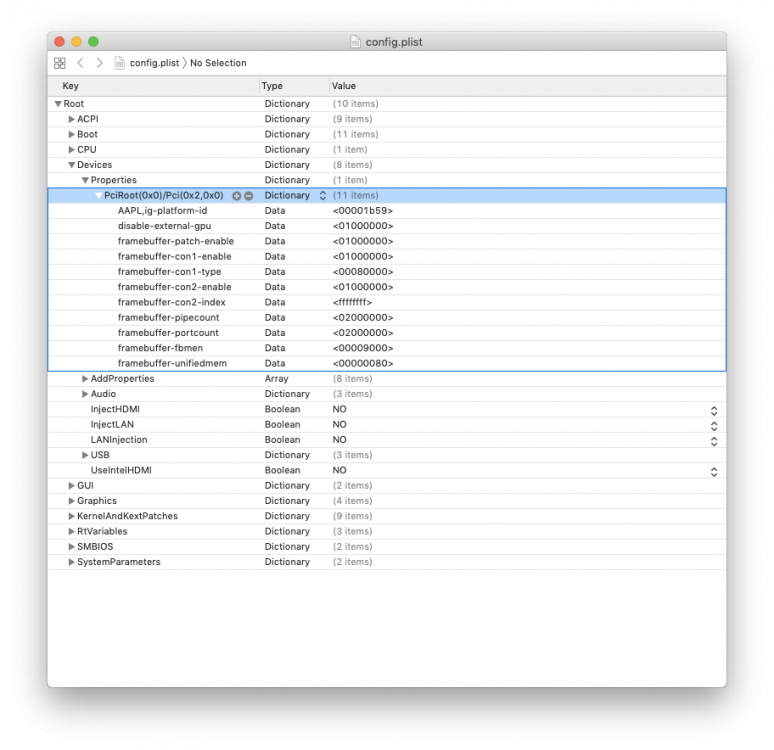Select the AAPL,ig-platform-id key
The width and height of the screenshot is (774, 750).
(162, 211)
